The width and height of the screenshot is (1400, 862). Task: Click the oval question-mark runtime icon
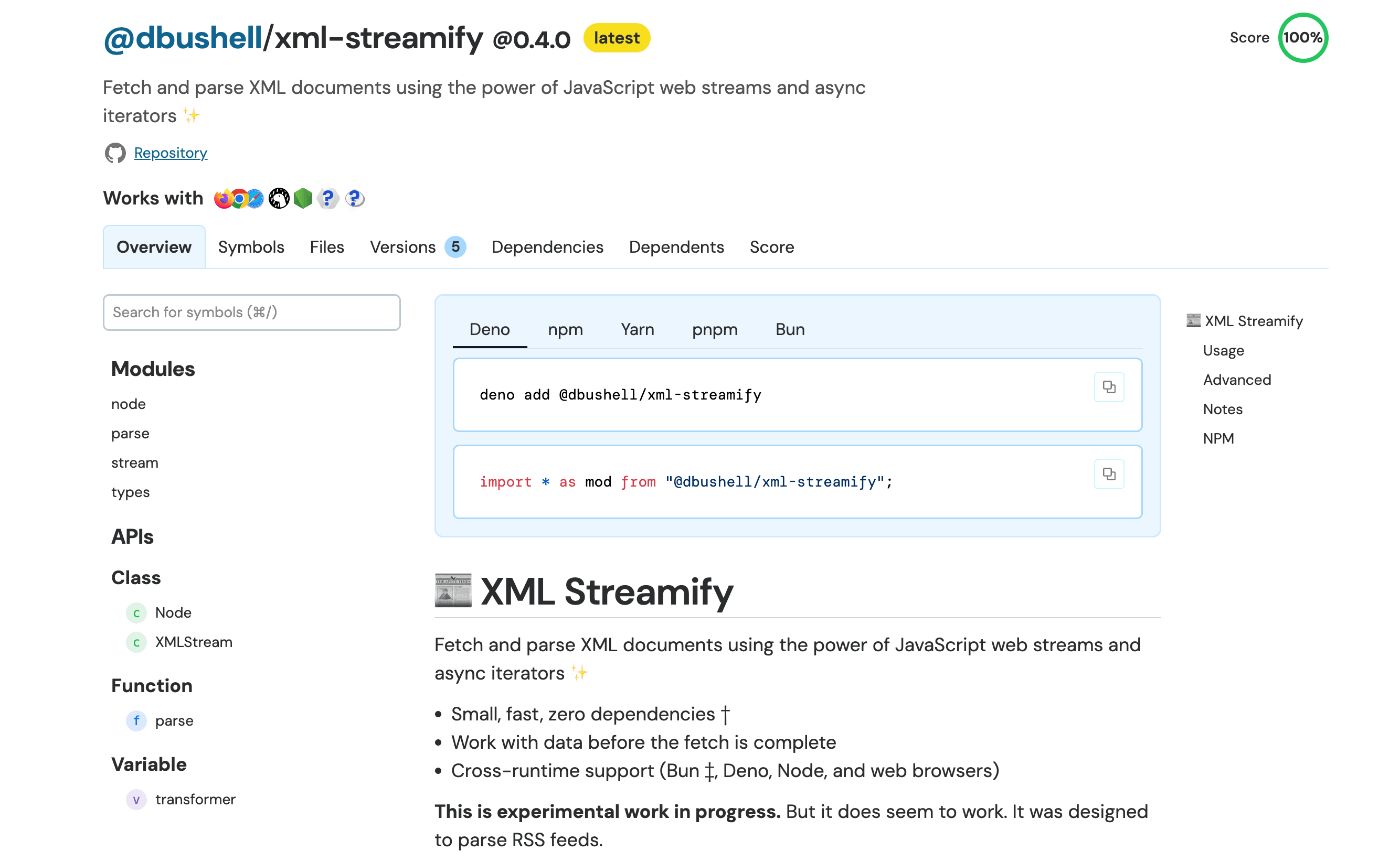pyautogui.click(x=354, y=198)
